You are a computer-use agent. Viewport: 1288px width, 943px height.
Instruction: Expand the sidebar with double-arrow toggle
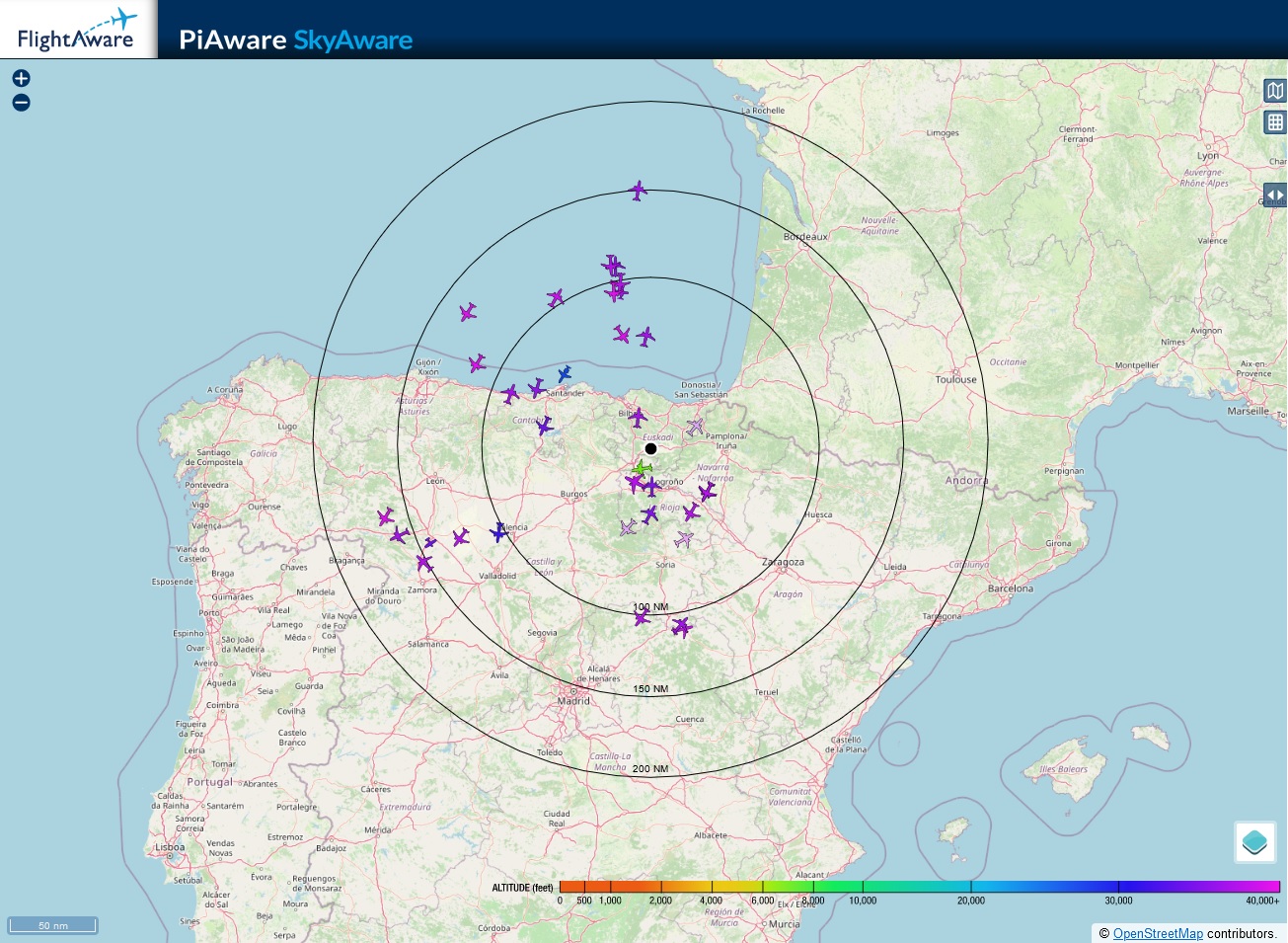1275,195
